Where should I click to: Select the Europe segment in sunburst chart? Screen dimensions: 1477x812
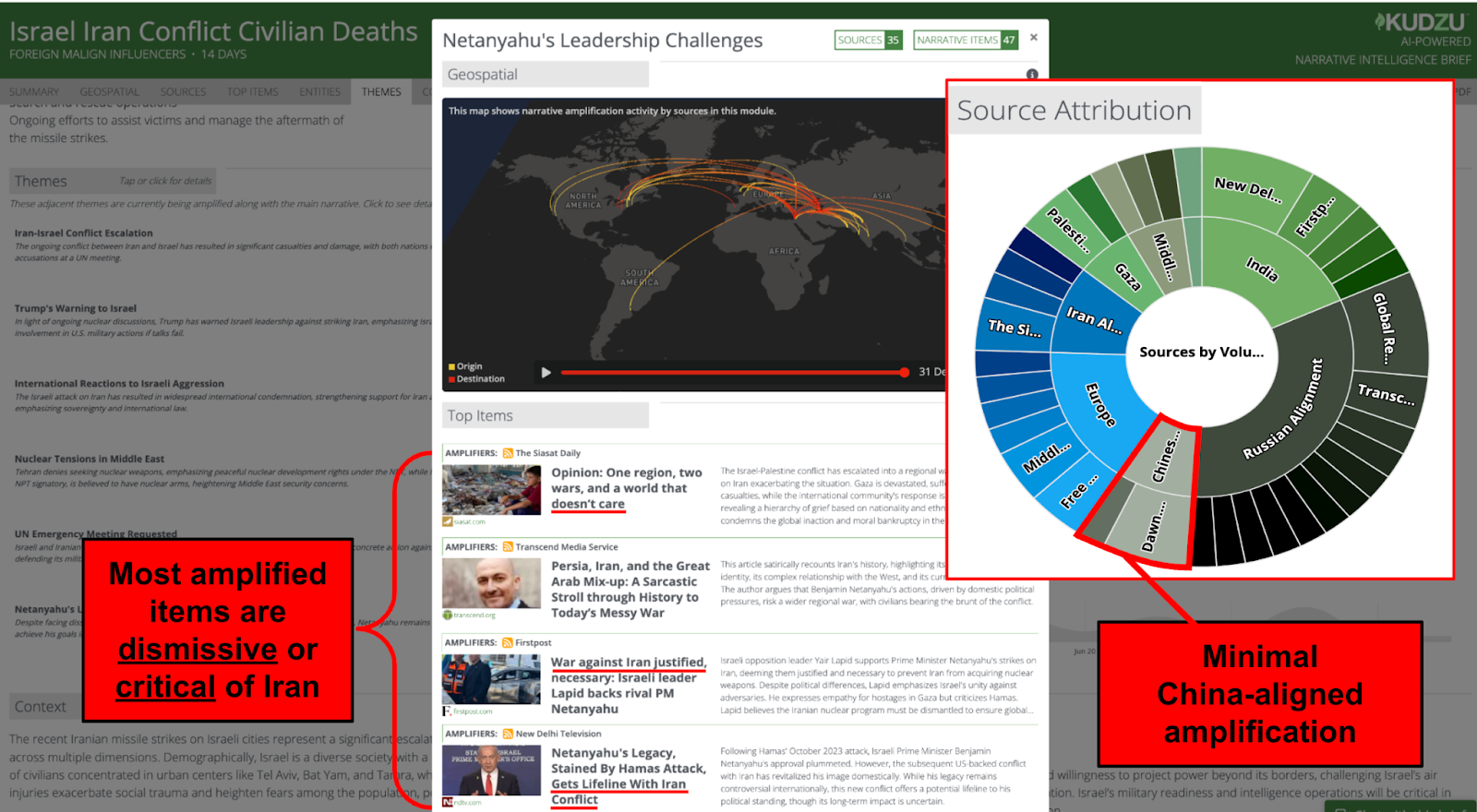coord(1099,405)
